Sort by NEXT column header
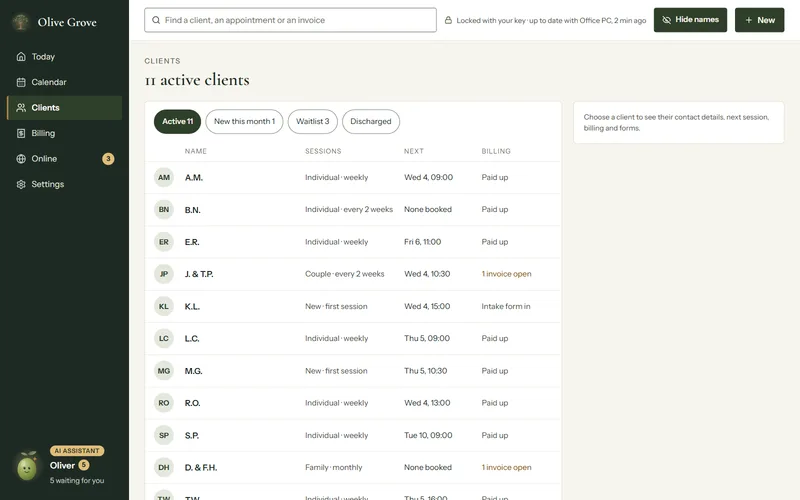The height and width of the screenshot is (500, 800). click(x=414, y=151)
